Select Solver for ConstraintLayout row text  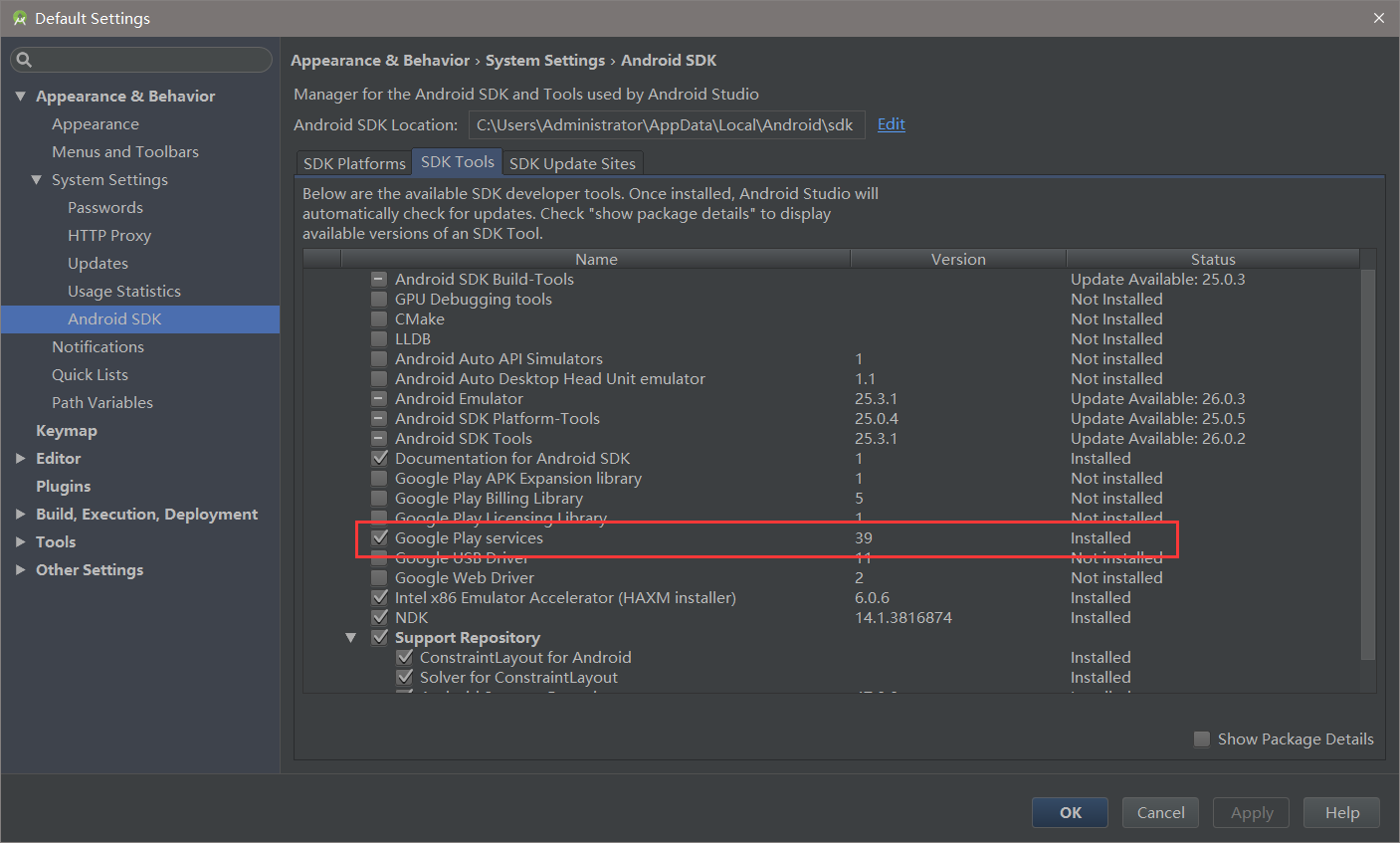coord(518,678)
